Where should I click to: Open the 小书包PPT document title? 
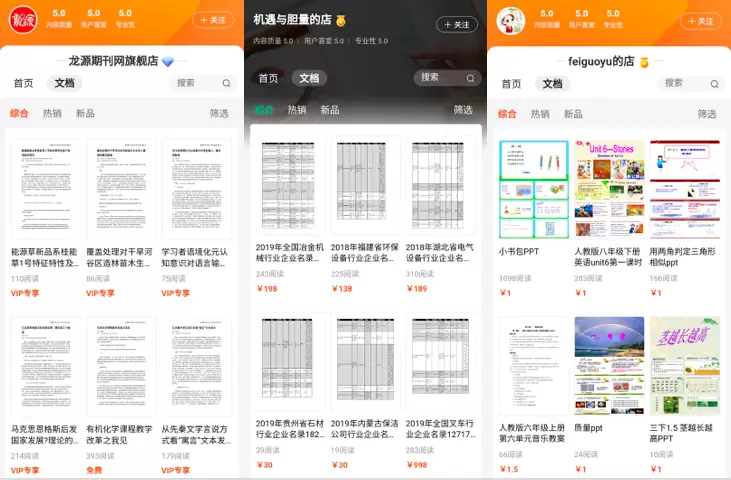pyautogui.click(x=518, y=252)
